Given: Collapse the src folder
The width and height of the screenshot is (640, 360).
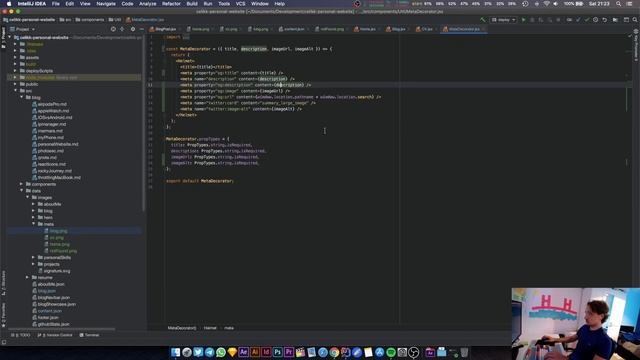Looking at the screenshot, I should click(x=16, y=91).
